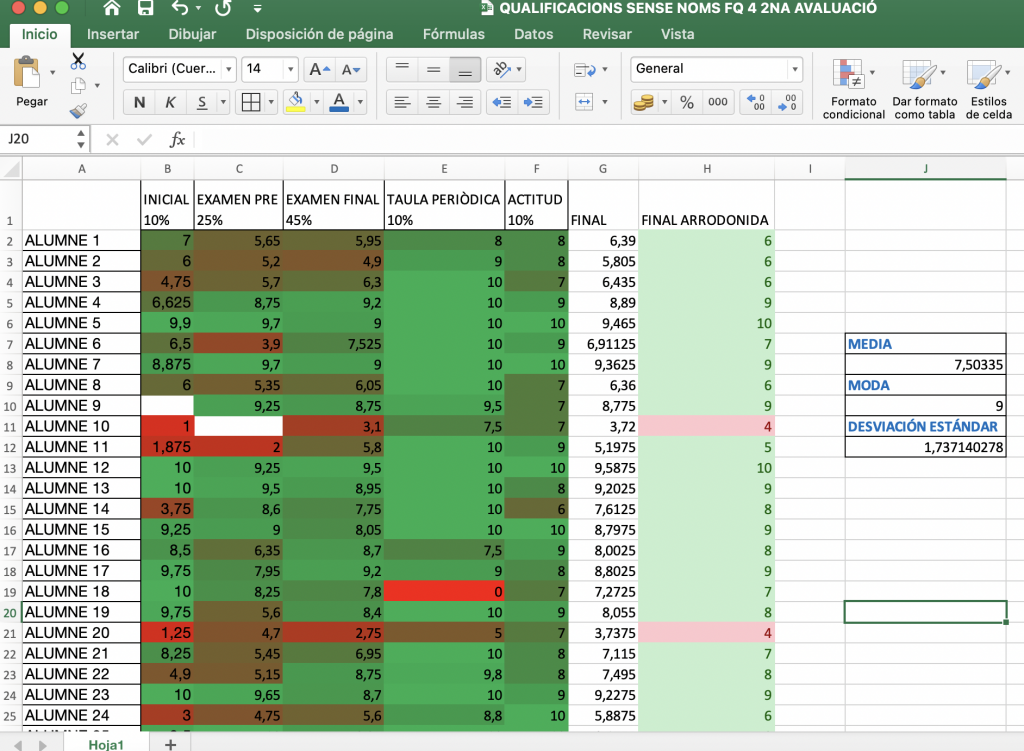Click the Format Painter brush icon
Image resolution: width=1024 pixels, height=751 pixels.
click(78, 110)
